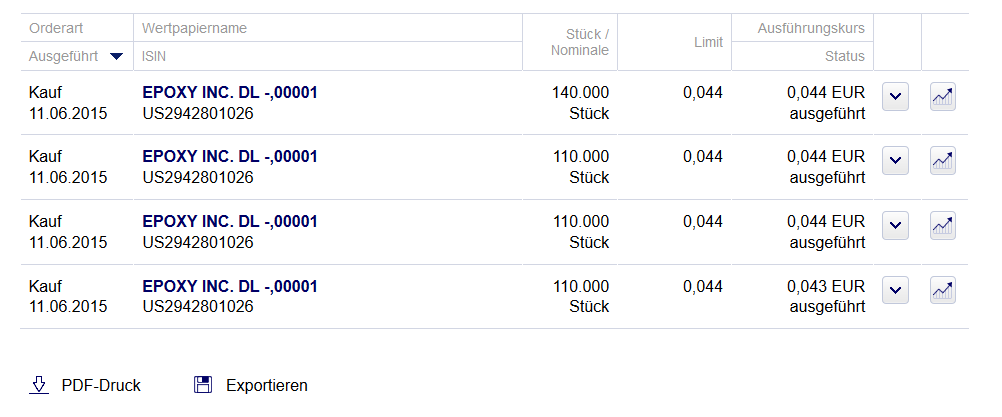Click the PDF-Druck text link
Image resolution: width=1002 pixels, height=417 pixels.
point(101,385)
